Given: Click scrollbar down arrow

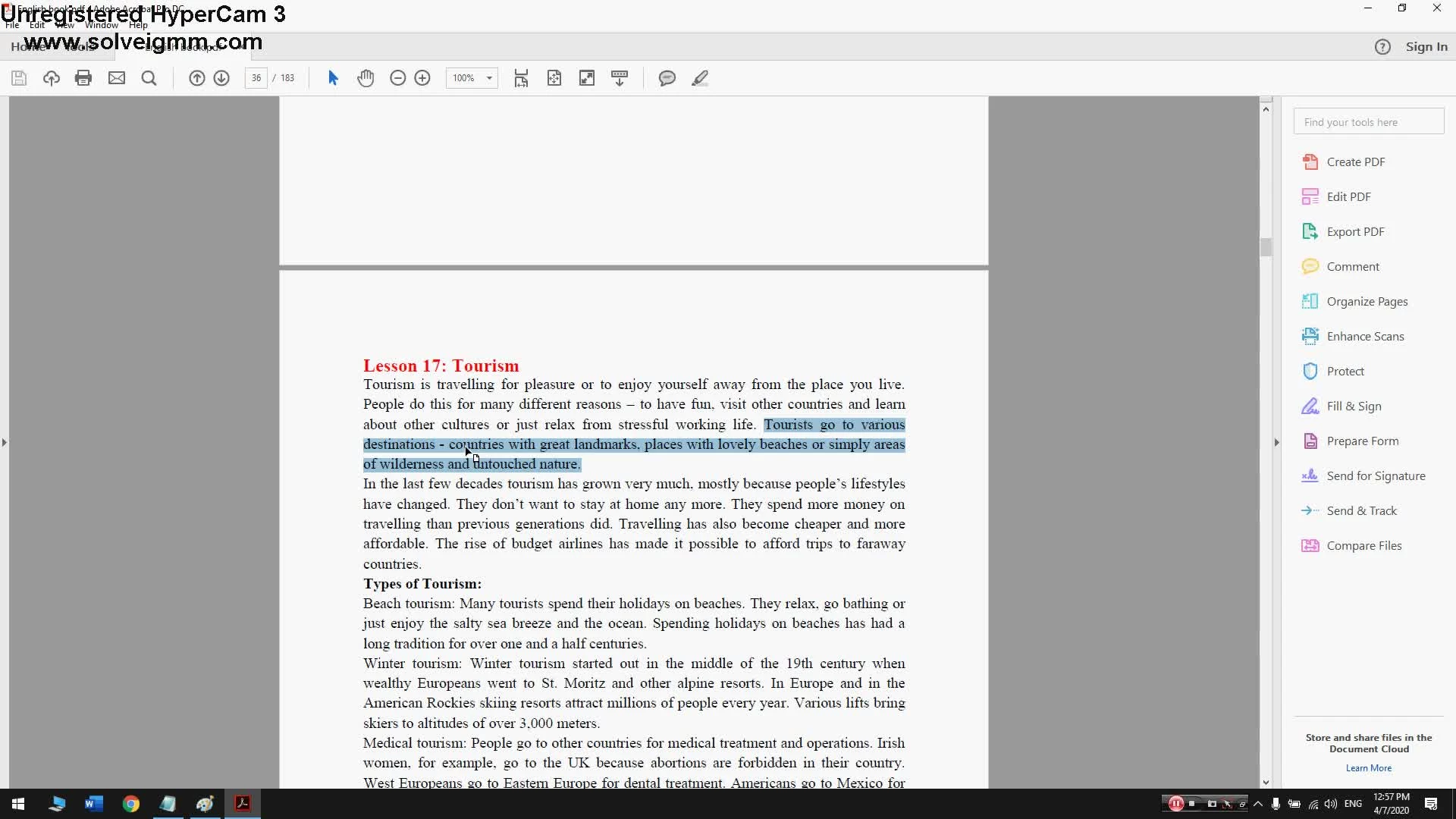Looking at the screenshot, I should [x=1266, y=782].
